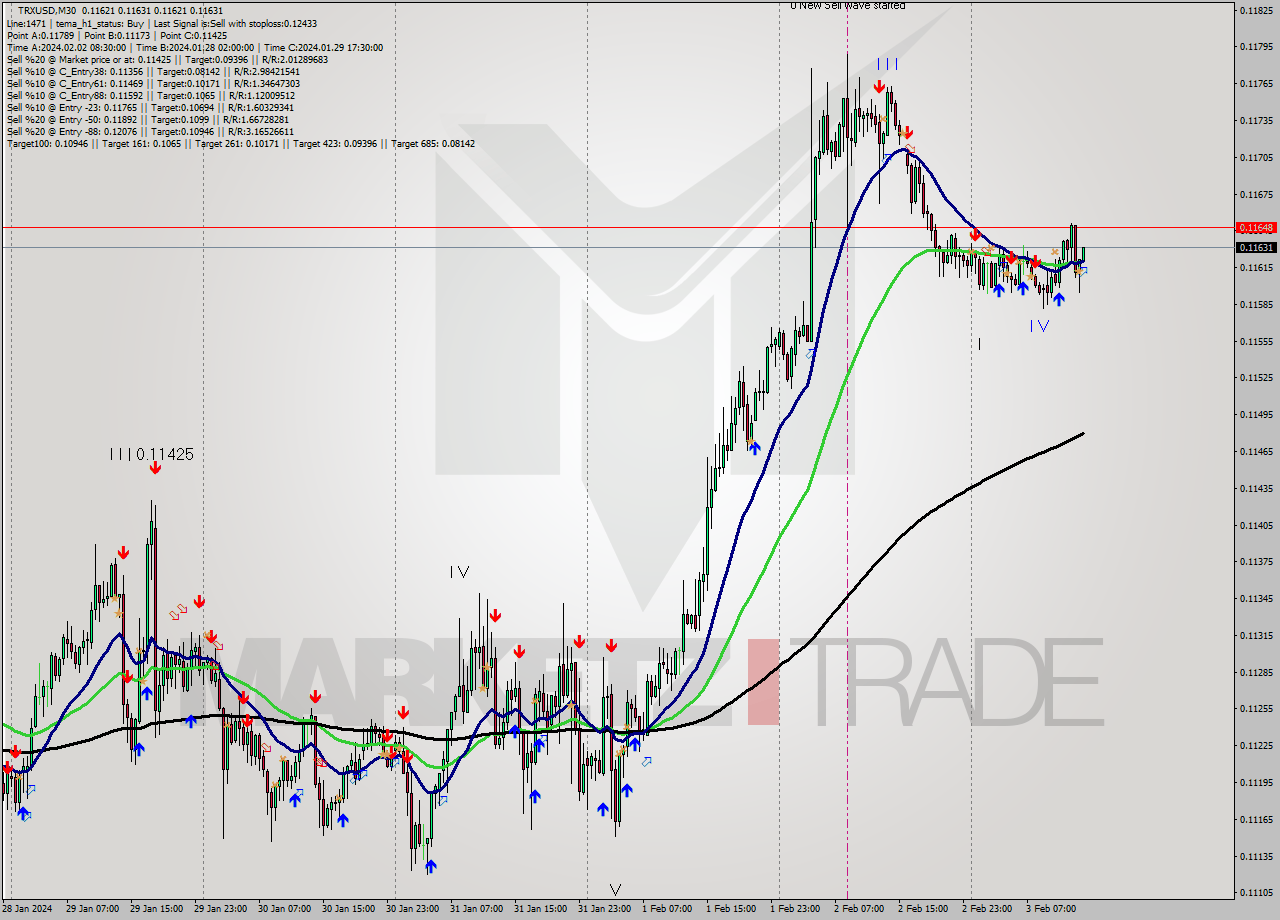This screenshot has width=1280, height=920.
Task: Click the 0.11105 price axis label
Action: (1256, 893)
